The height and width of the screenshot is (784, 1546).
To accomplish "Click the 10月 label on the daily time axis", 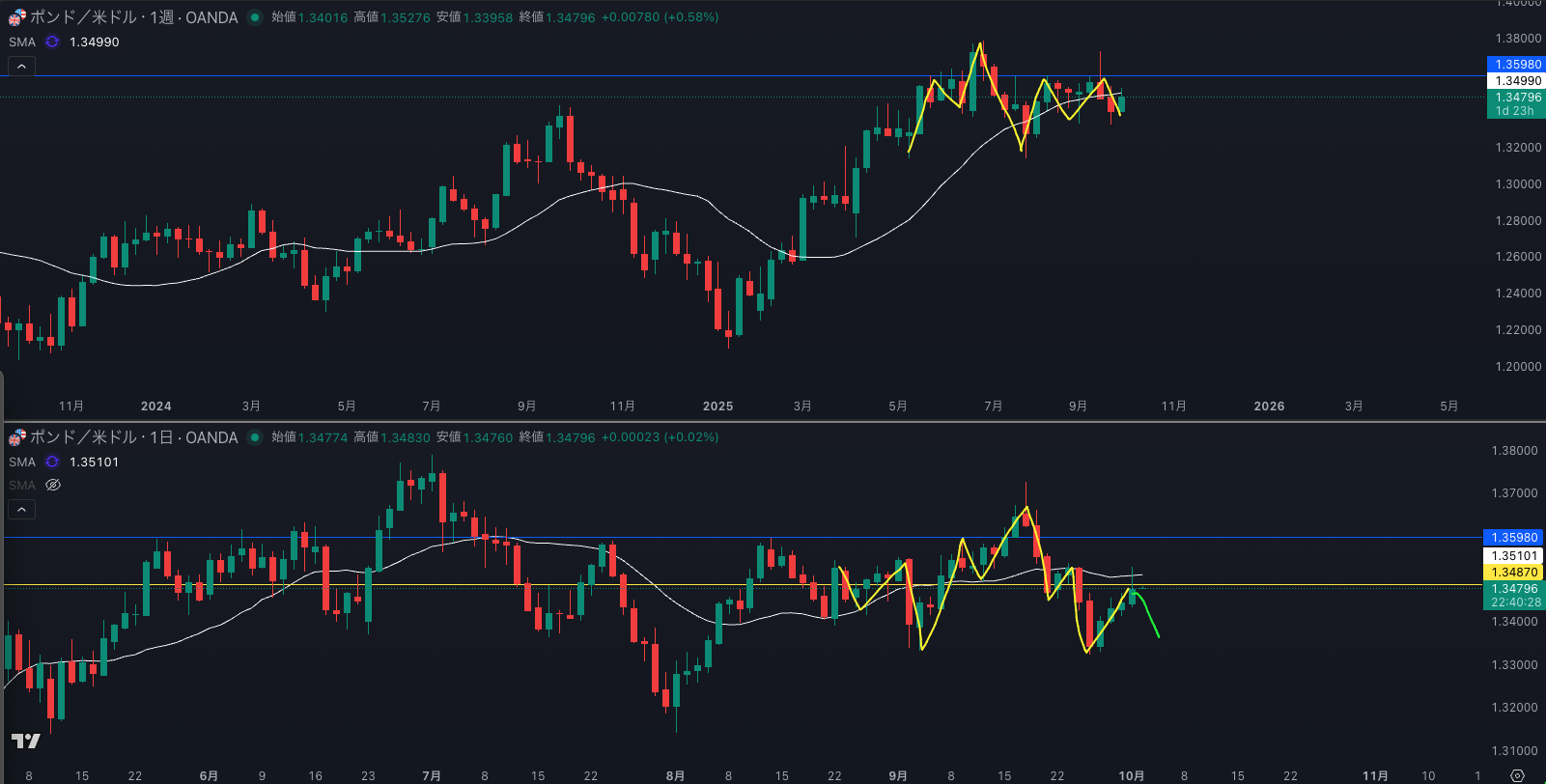I will tap(1131, 775).
